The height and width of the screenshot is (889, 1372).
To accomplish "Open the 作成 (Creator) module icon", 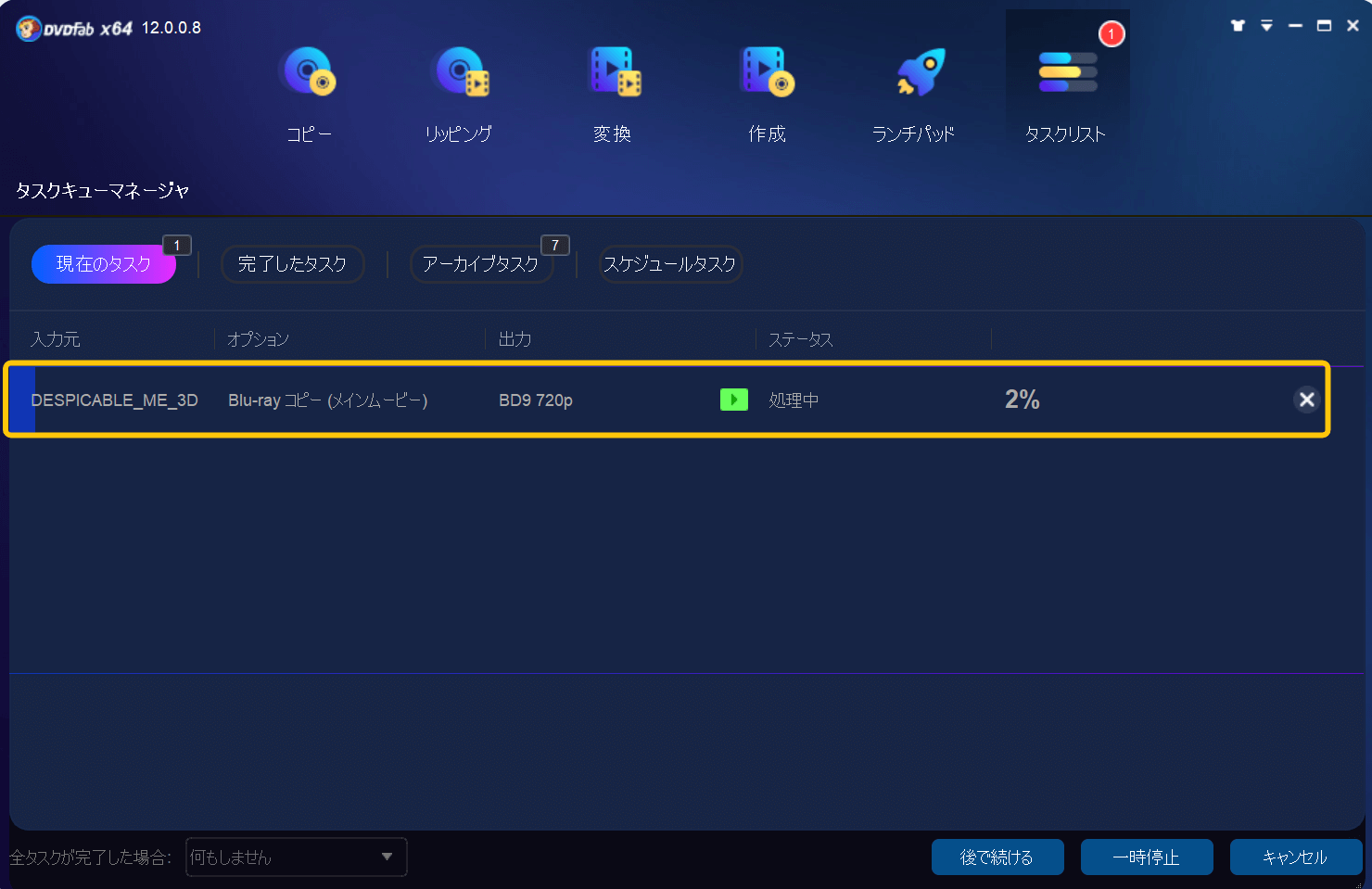I will [x=768, y=72].
